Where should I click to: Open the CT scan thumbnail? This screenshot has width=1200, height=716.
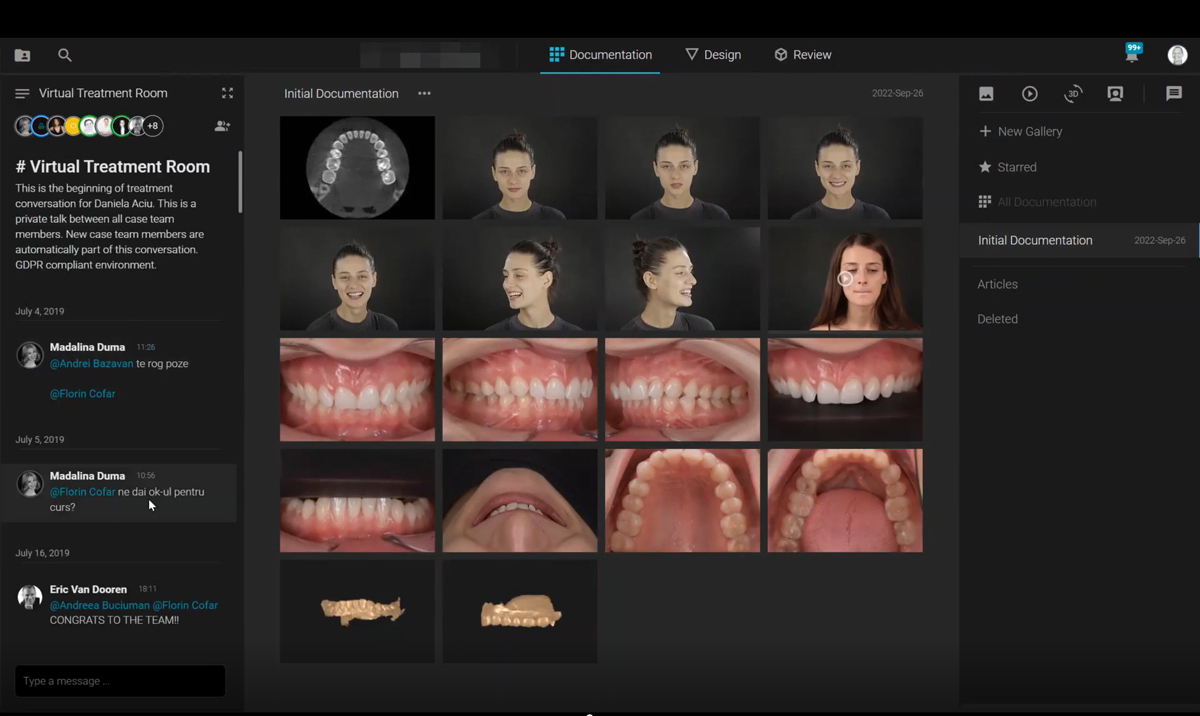[357, 167]
